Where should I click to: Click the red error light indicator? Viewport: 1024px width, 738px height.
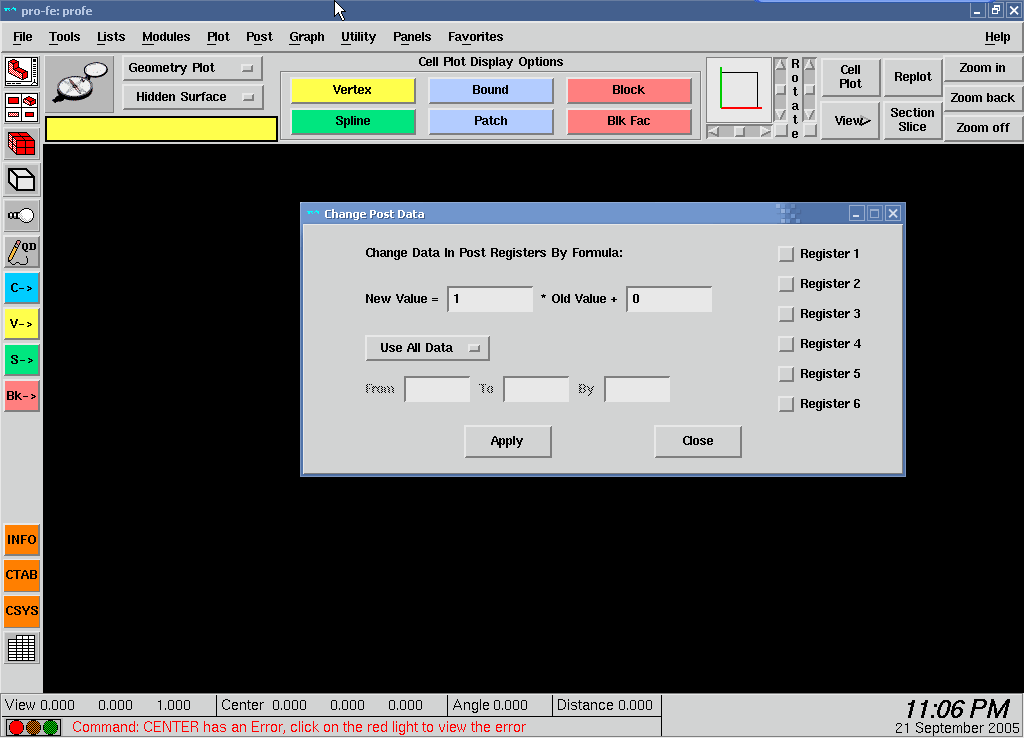(16, 727)
